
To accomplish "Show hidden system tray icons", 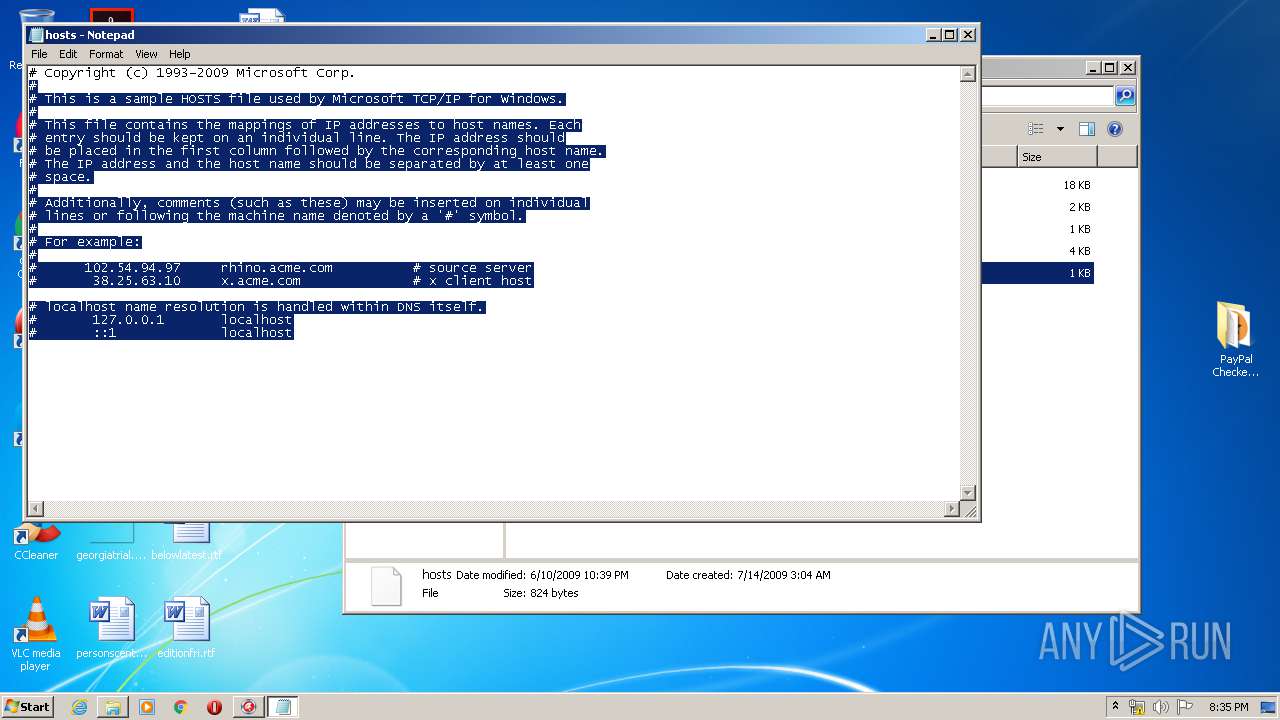I will pyautogui.click(x=1115, y=706).
